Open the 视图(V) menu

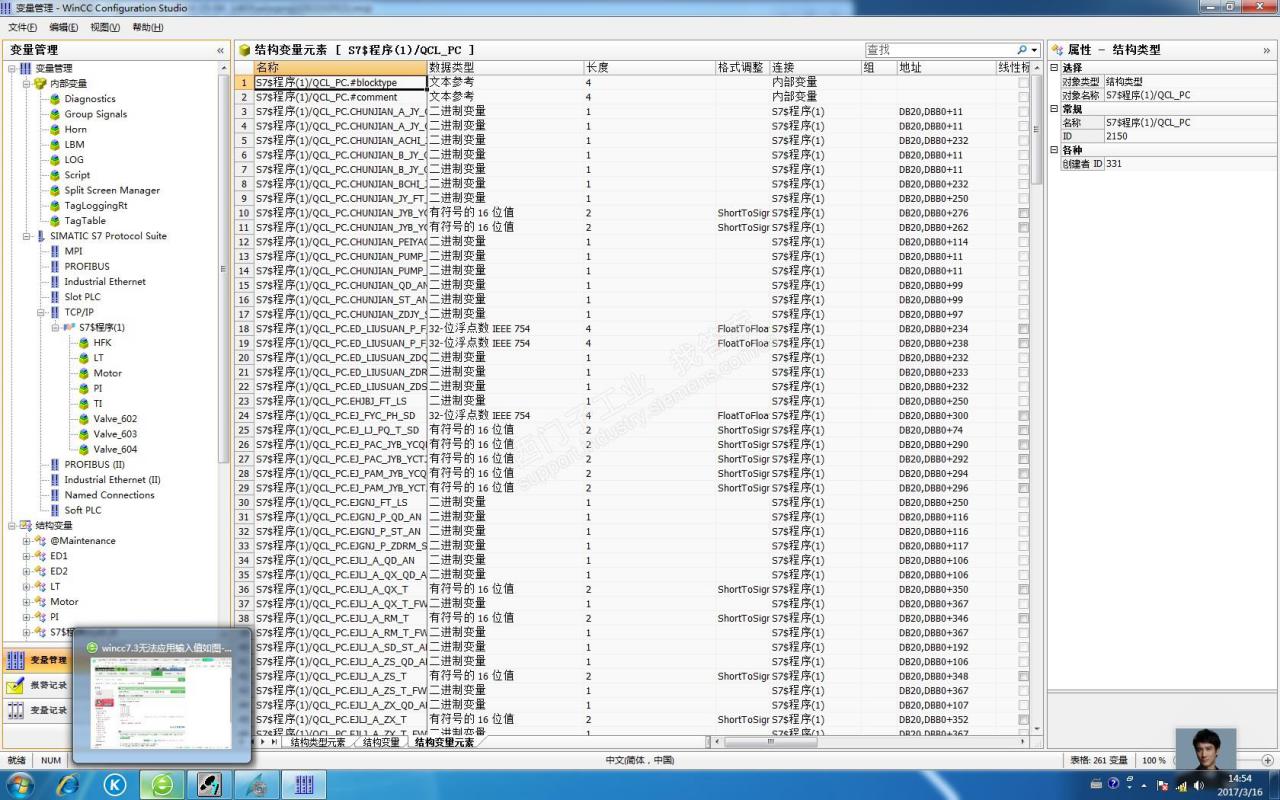(105, 27)
